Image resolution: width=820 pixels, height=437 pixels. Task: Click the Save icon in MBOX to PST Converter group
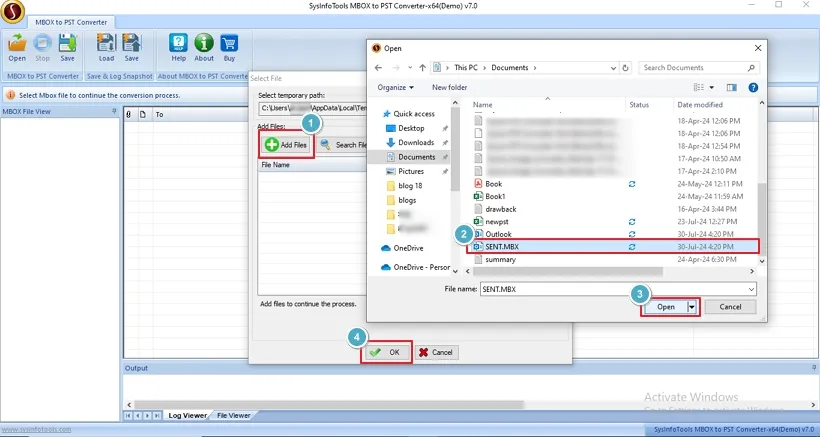point(67,48)
